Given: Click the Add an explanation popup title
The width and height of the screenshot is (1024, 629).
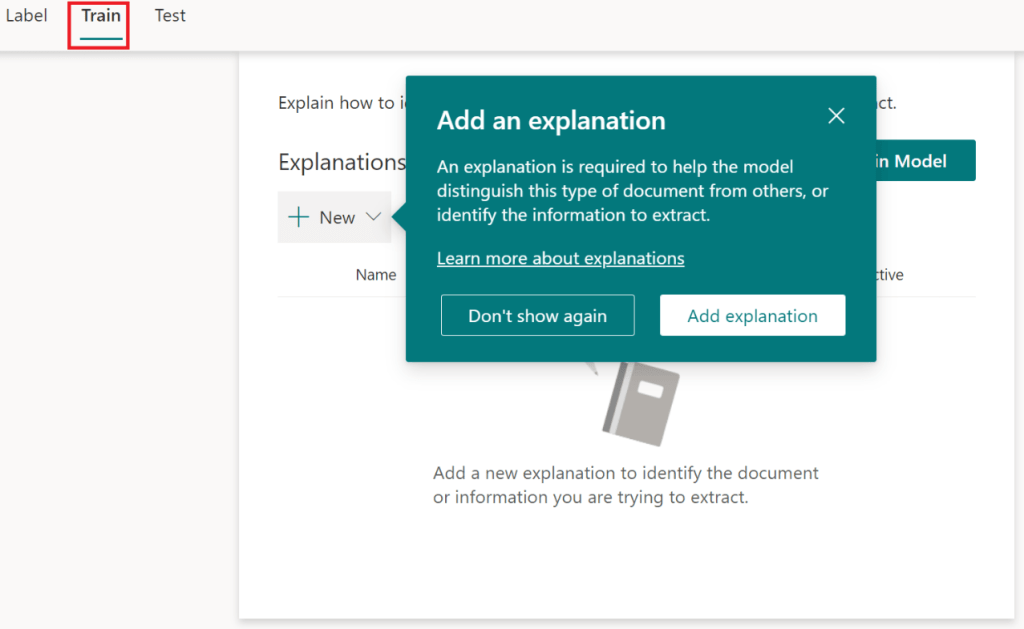Looking at the screenshot, I should pyautogui.click(x=551, y=121).
